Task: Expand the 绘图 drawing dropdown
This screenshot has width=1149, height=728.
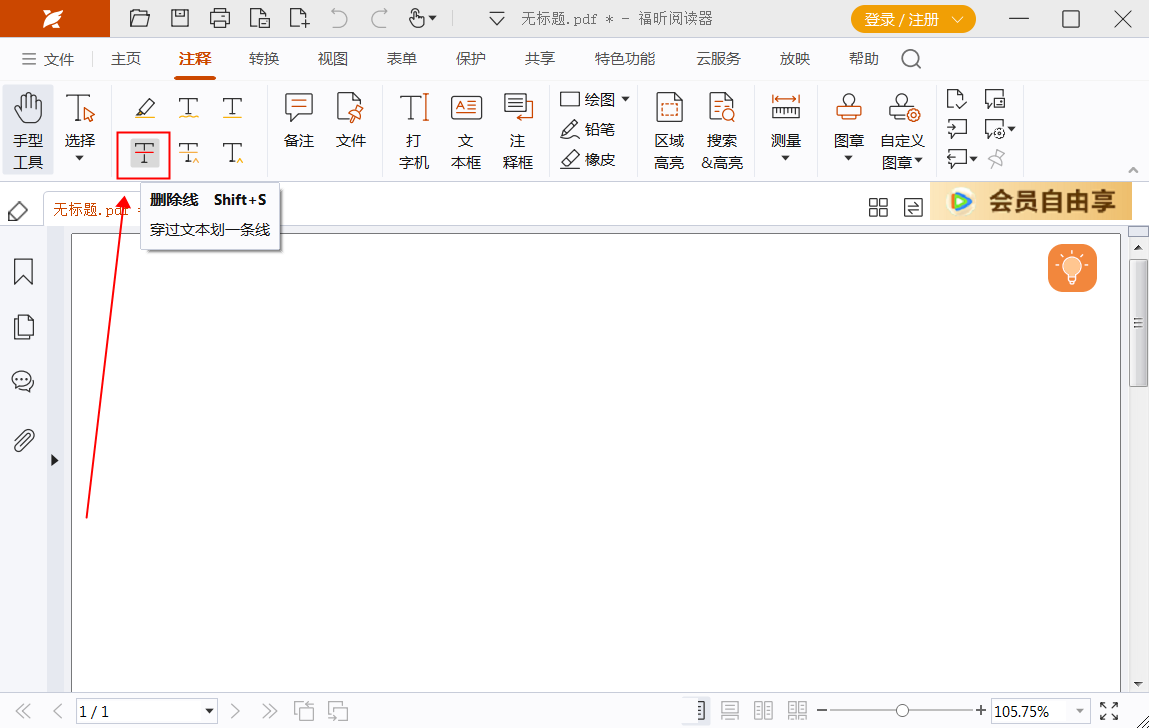Action: tap(625, 99)
